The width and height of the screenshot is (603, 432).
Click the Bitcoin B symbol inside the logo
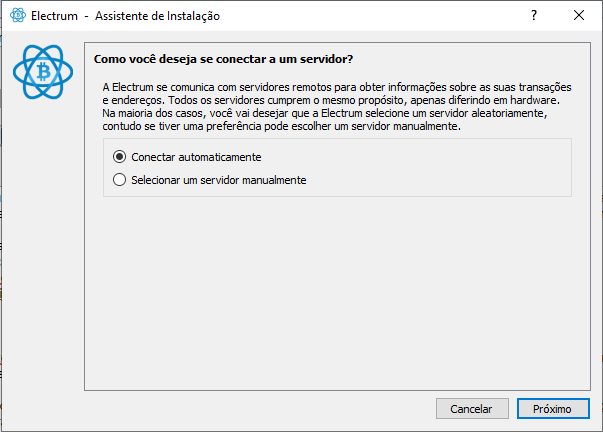click(43, 72)
